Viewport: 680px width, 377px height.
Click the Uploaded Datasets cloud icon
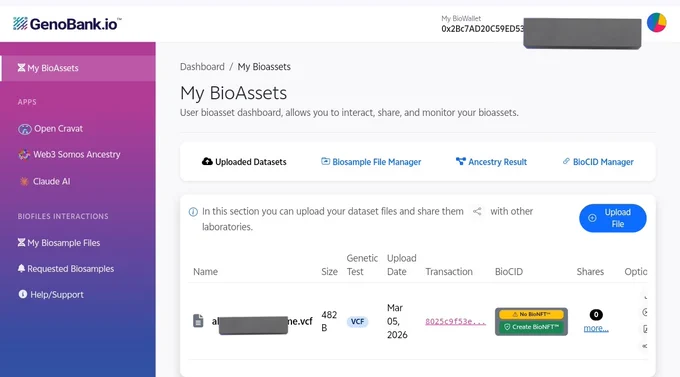(207, 161)
